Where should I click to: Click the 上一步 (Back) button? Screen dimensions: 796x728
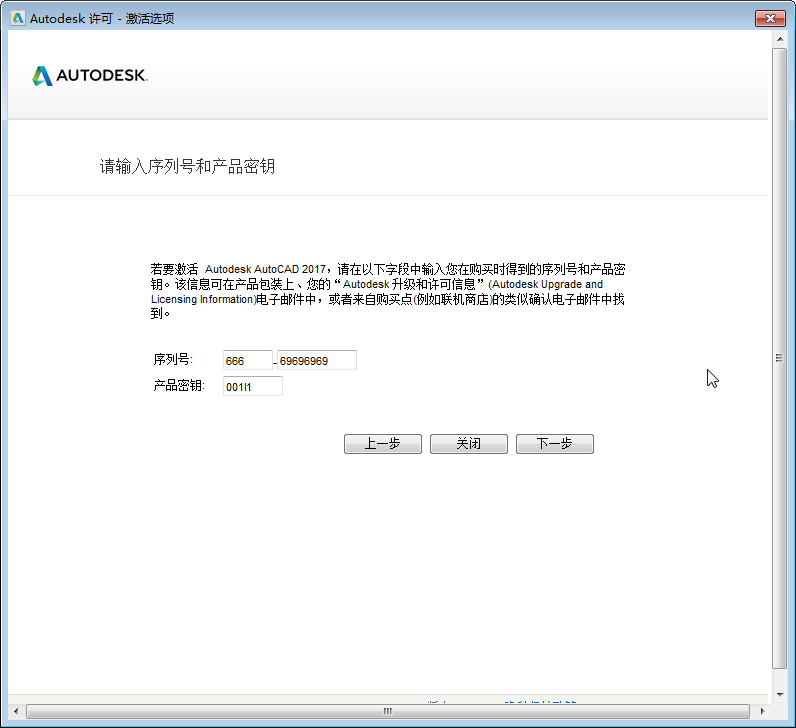[383, 444]
